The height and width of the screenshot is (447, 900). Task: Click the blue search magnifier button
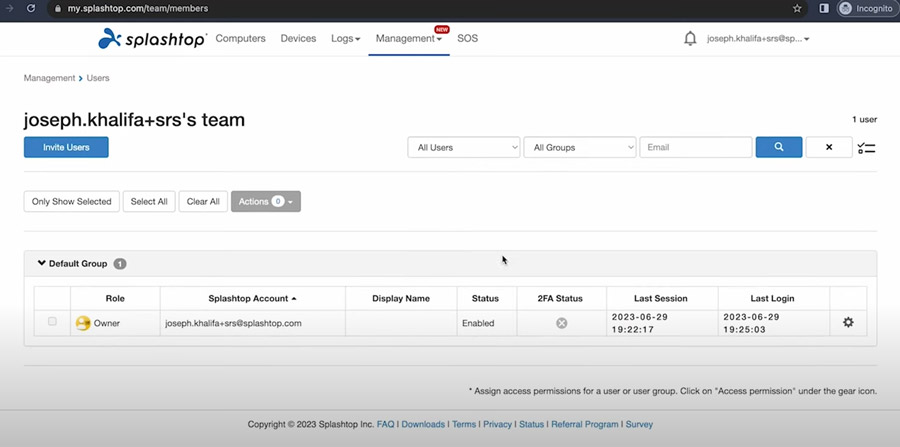[x=779, y=147]
